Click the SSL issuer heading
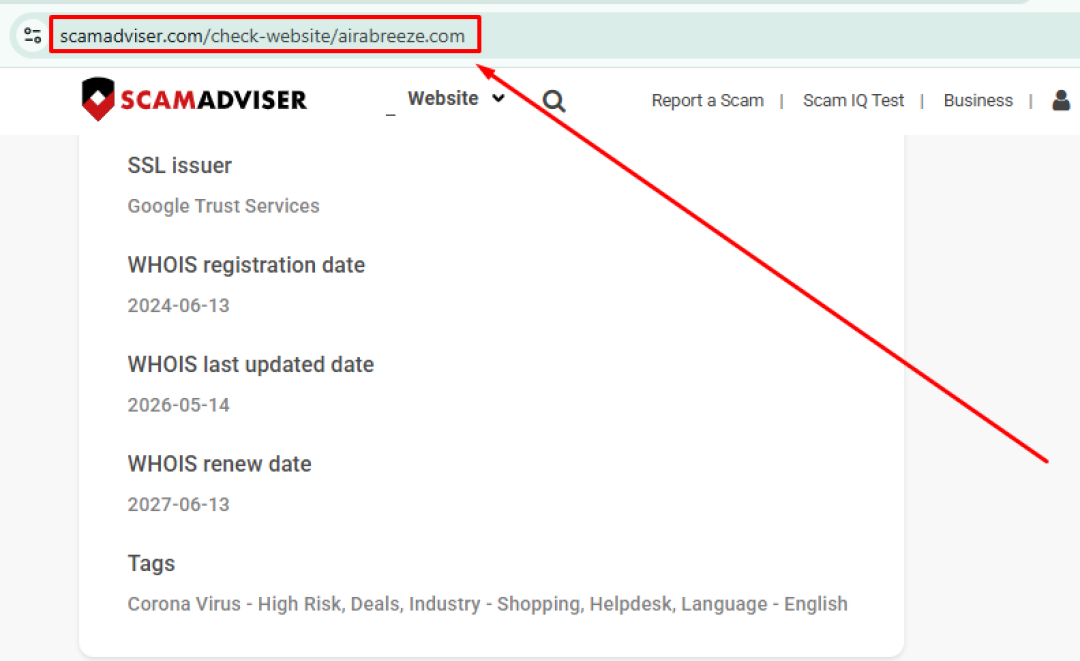Screen dimensions: 1080x661 pos(180,165)
